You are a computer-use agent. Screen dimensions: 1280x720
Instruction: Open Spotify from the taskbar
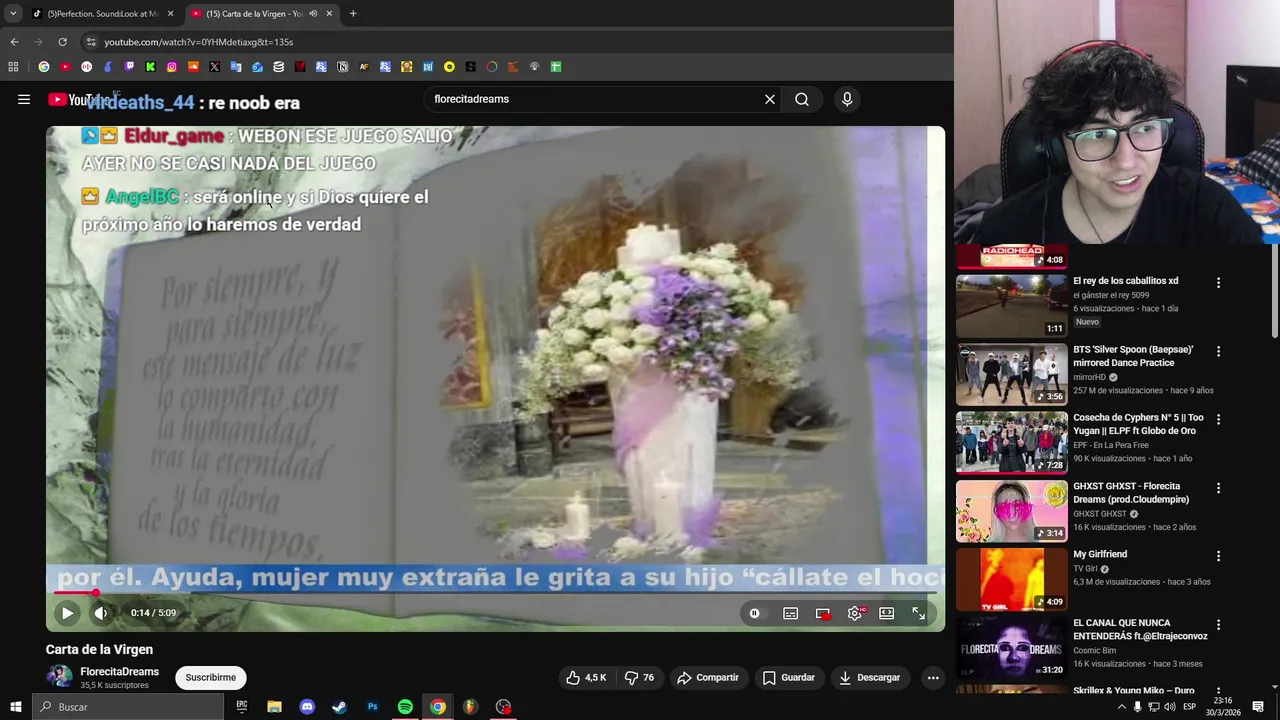(x=405, y=707)
